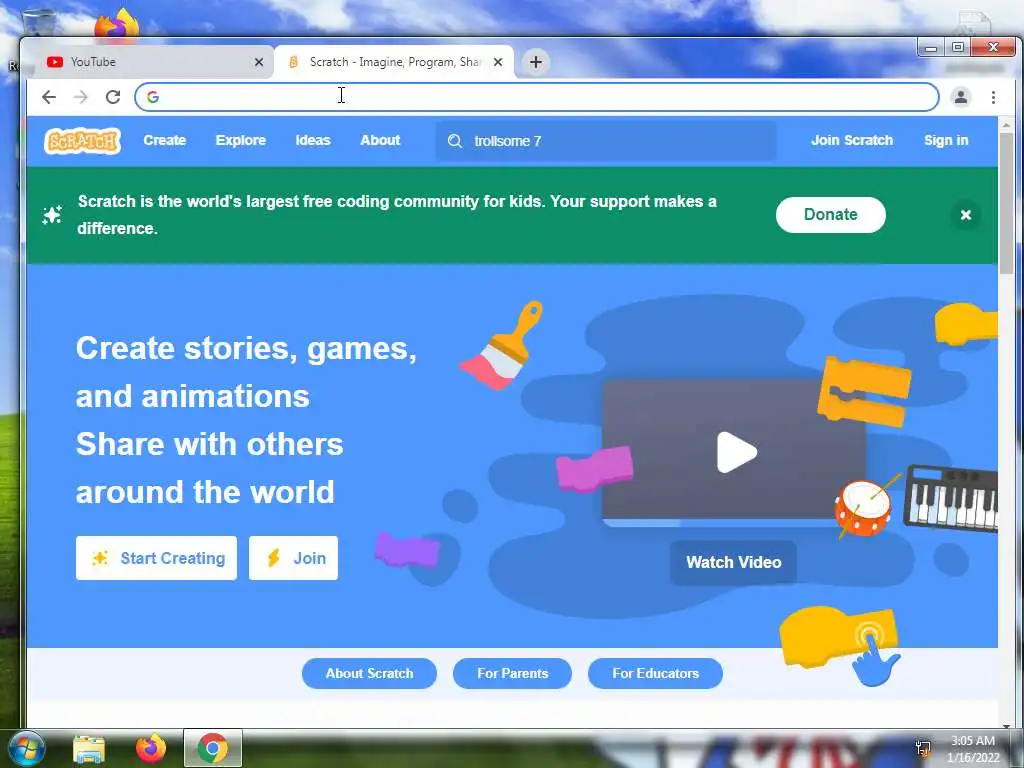
Task: Launch Firefox from the taskbar
Action: pos(151,748)
